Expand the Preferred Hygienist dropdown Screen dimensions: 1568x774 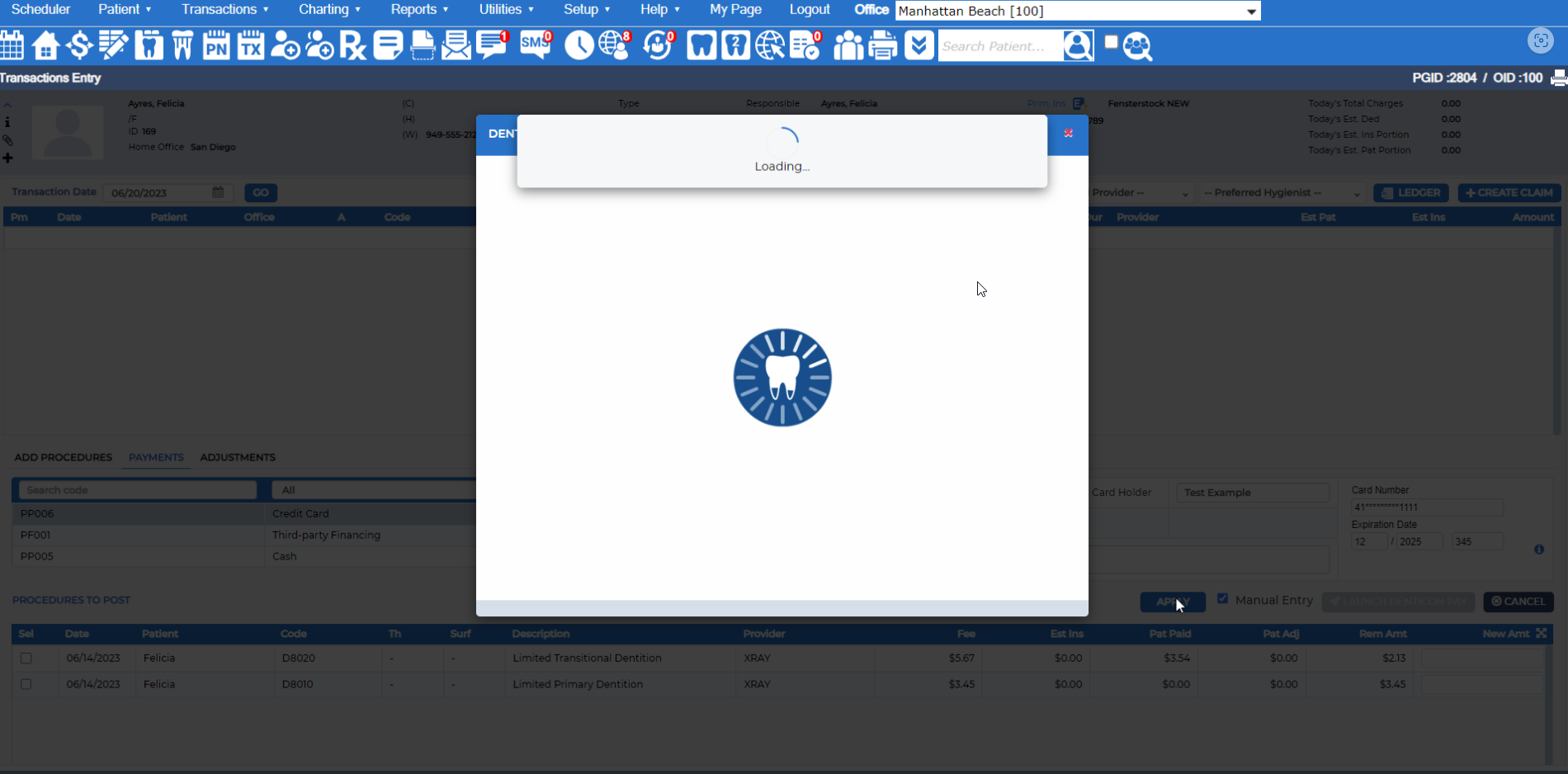point(1279,192)
